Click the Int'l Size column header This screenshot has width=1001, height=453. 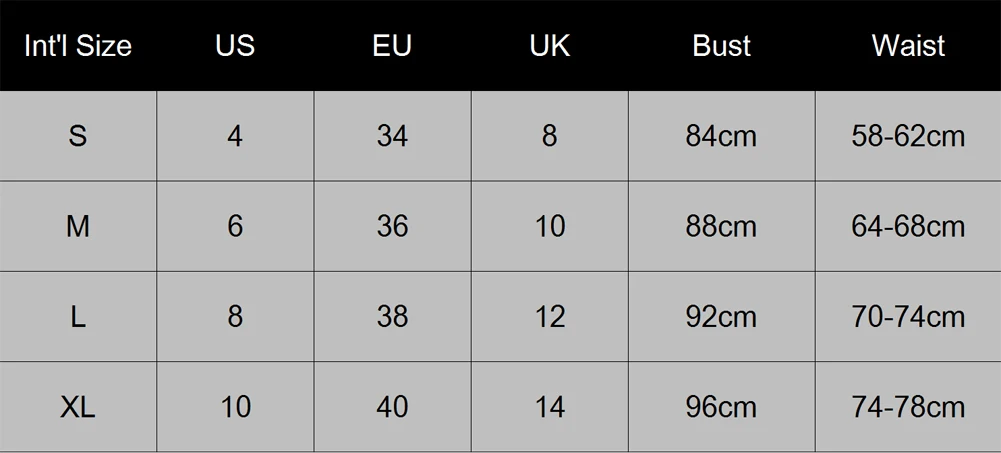point(78,46)
